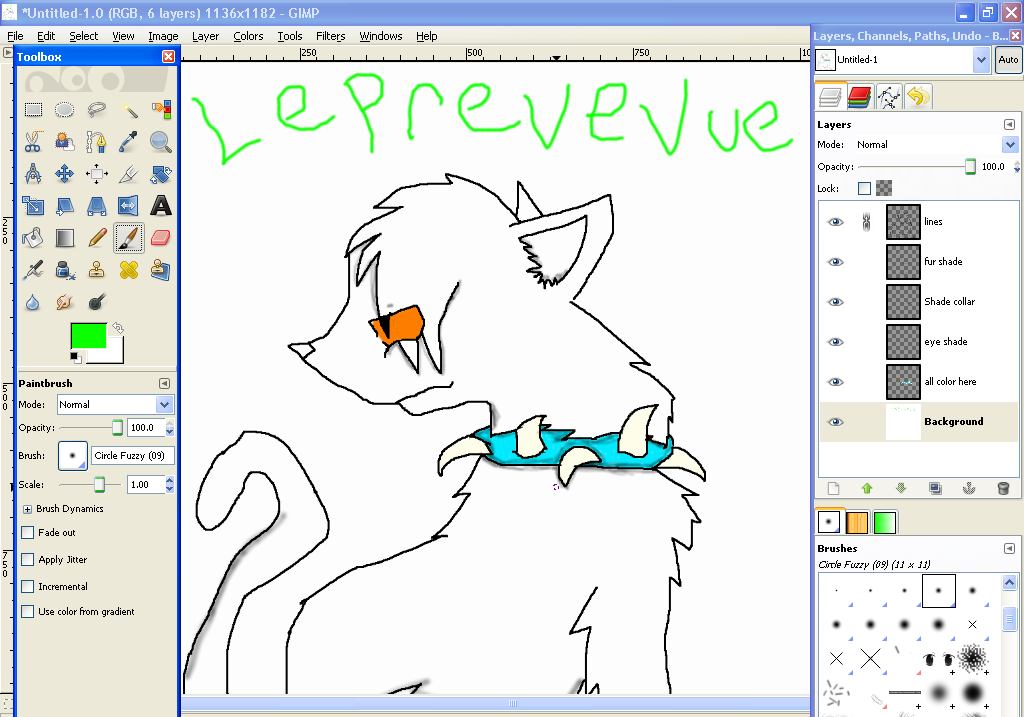Select the Flip tool

click(x=129, y=206)
